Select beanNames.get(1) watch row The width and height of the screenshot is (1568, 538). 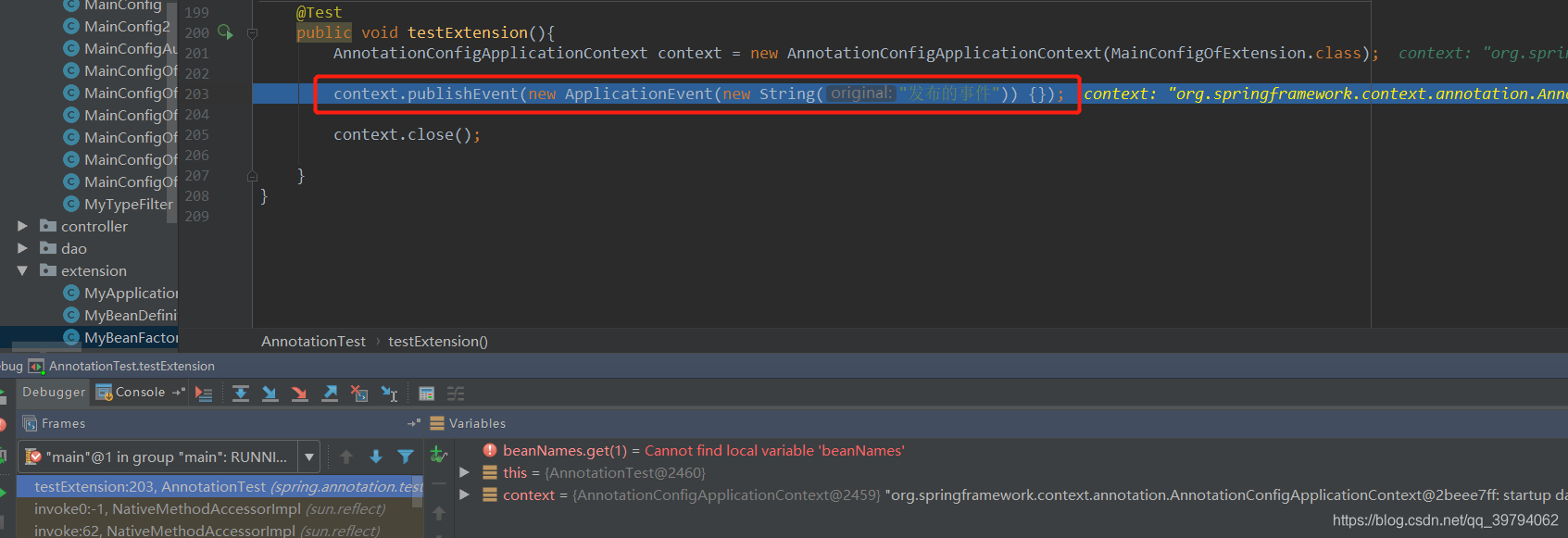pyautogui.click(x=704, y=450)
